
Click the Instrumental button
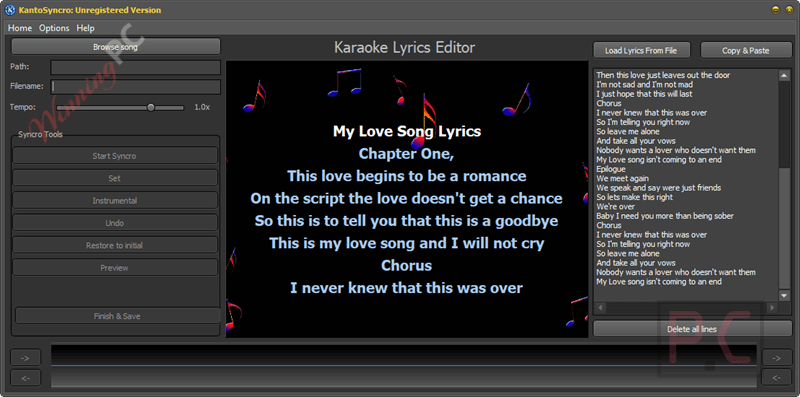point(115,201)
